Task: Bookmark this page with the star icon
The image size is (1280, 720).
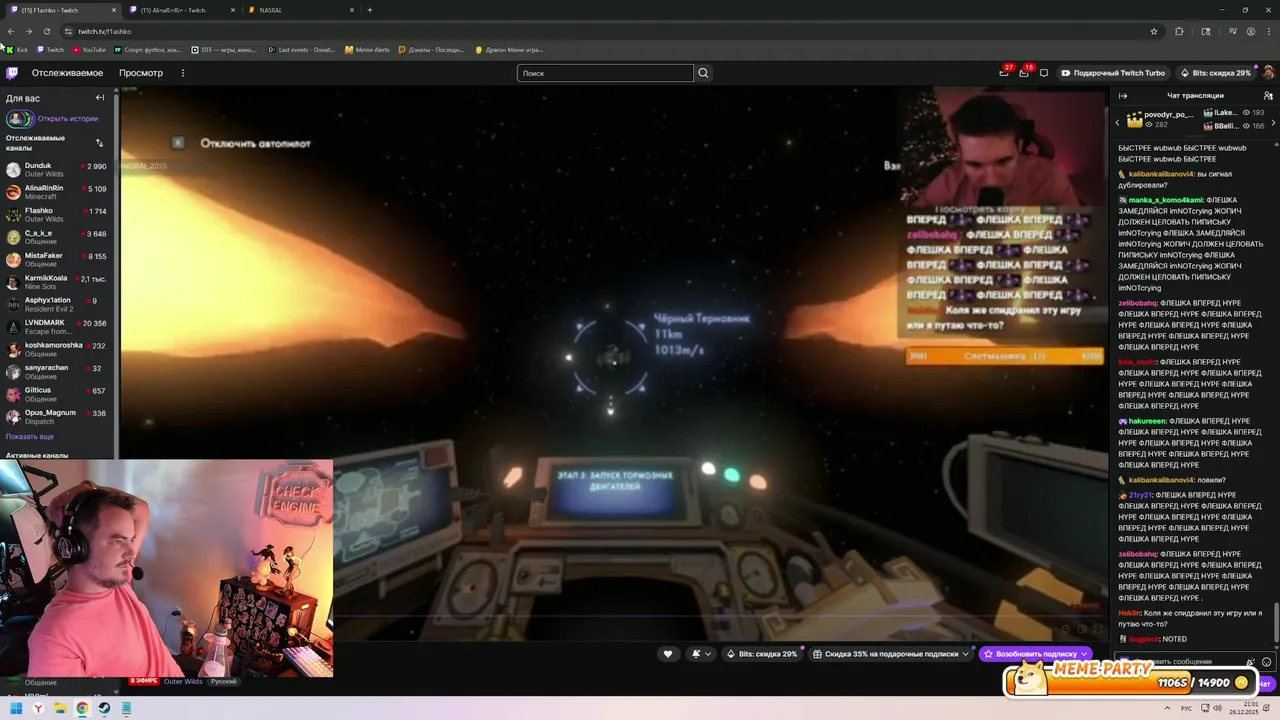Action: click(1153, 31)
